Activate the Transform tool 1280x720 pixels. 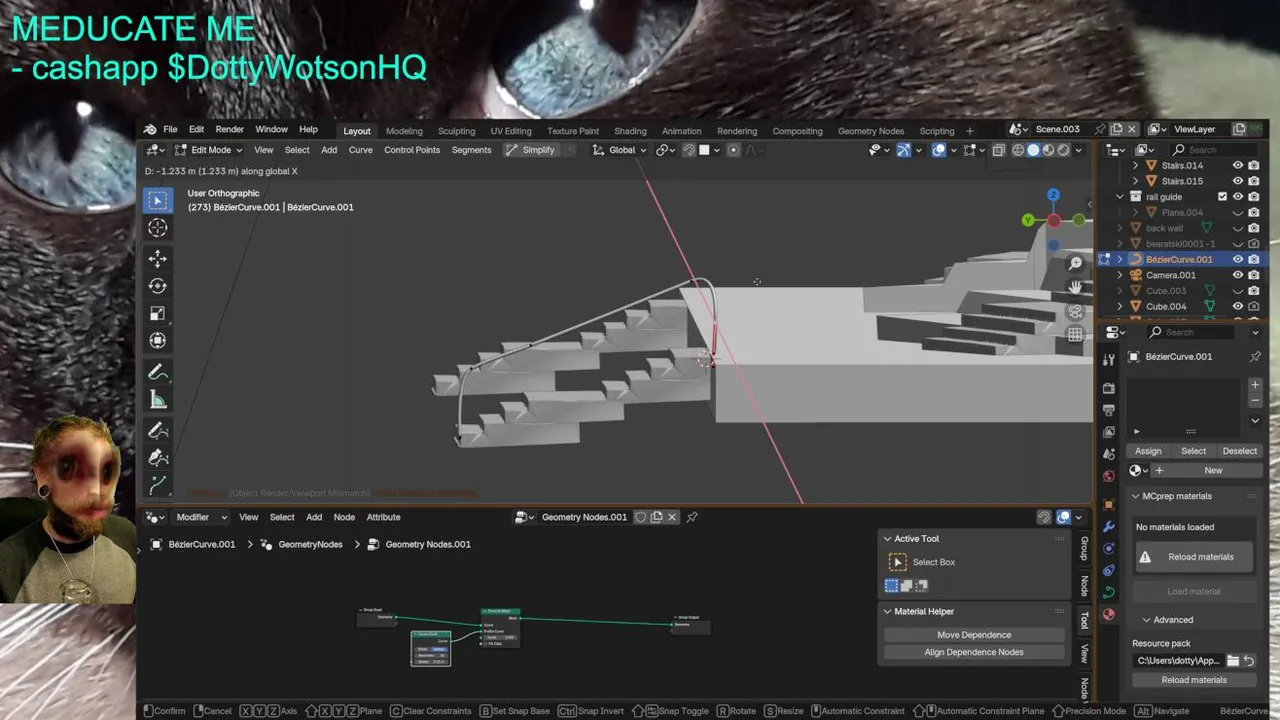tap(158, 340)
